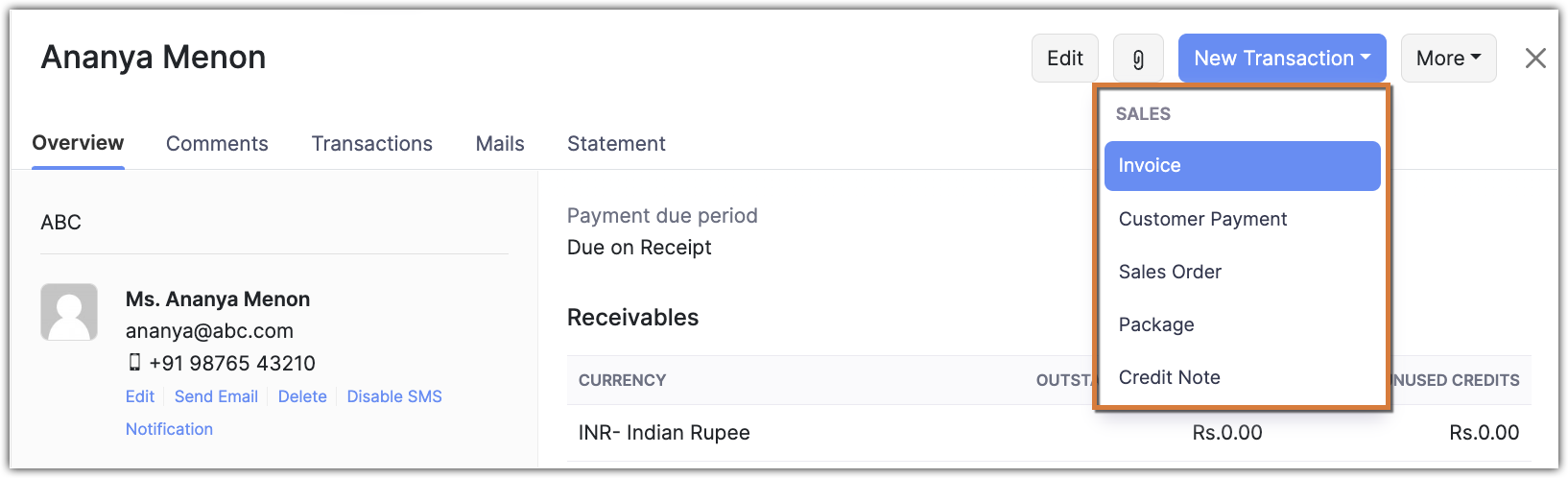Screen dimensions: 1568x478
Task: Select Invoice from the Sales menu
Action: click(1242, 166)
